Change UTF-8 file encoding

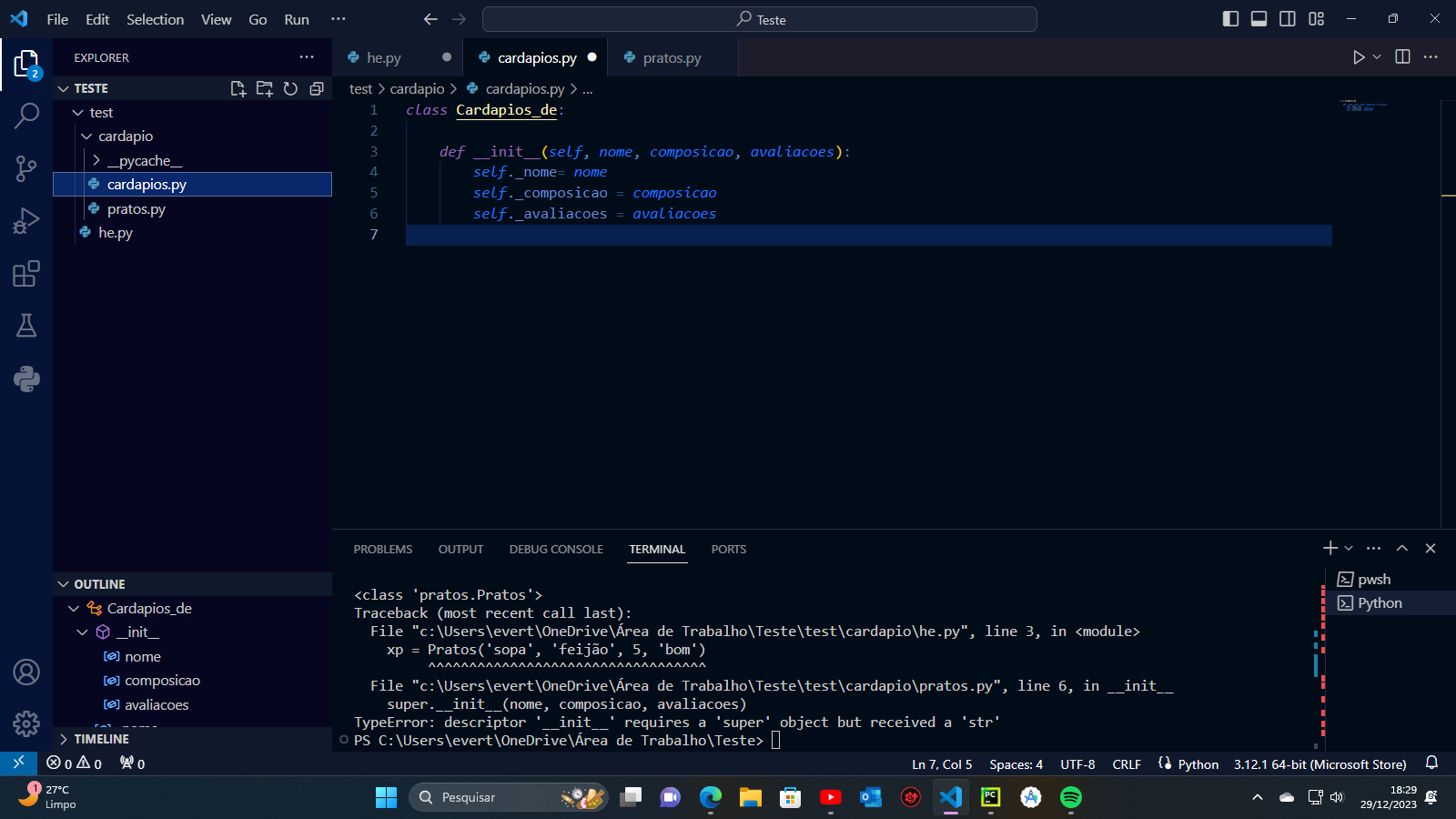[1077, 764]
